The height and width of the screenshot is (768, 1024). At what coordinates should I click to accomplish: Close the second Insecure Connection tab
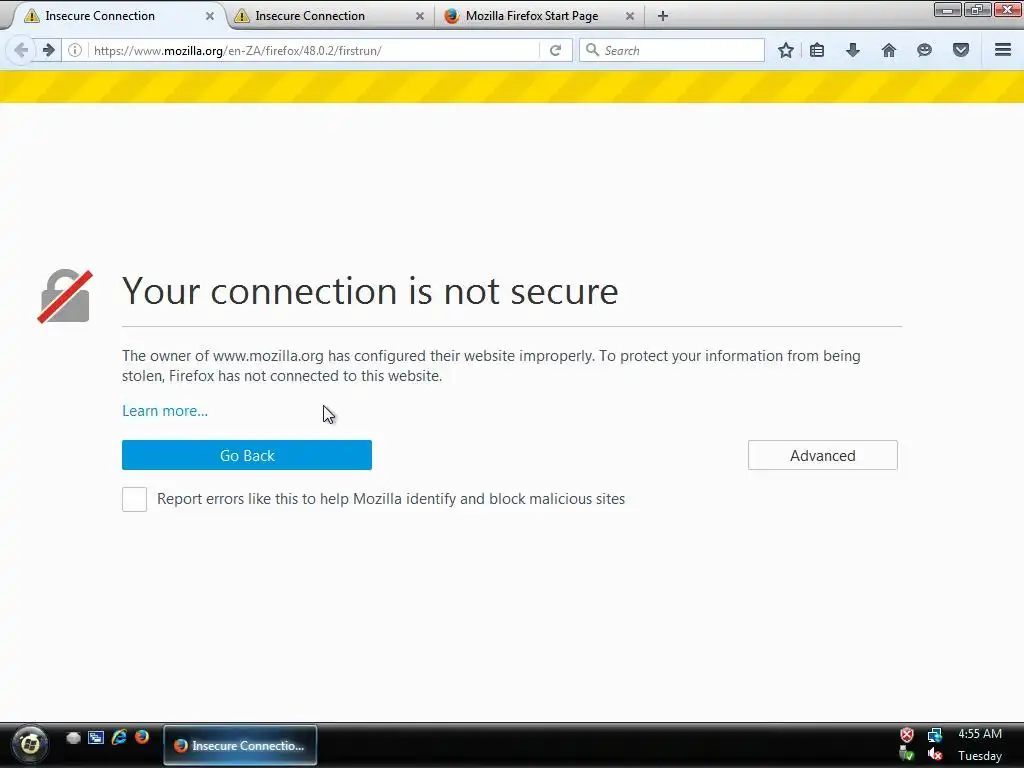[420, 16]
